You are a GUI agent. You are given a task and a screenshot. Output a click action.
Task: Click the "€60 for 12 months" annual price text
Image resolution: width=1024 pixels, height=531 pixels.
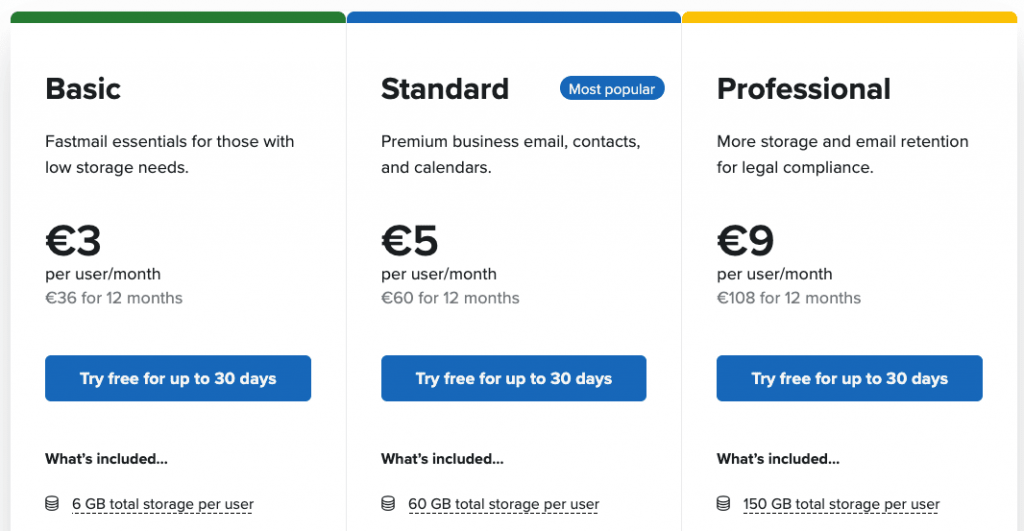(450, 298)
